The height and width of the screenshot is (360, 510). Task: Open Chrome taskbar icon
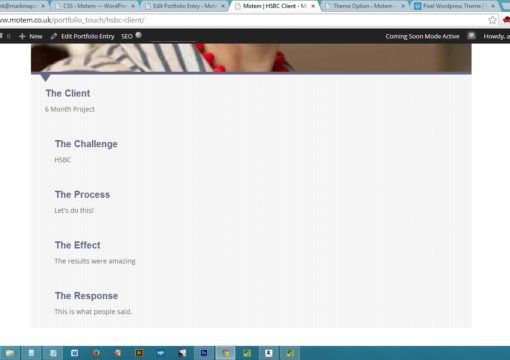tap(226, 353)
